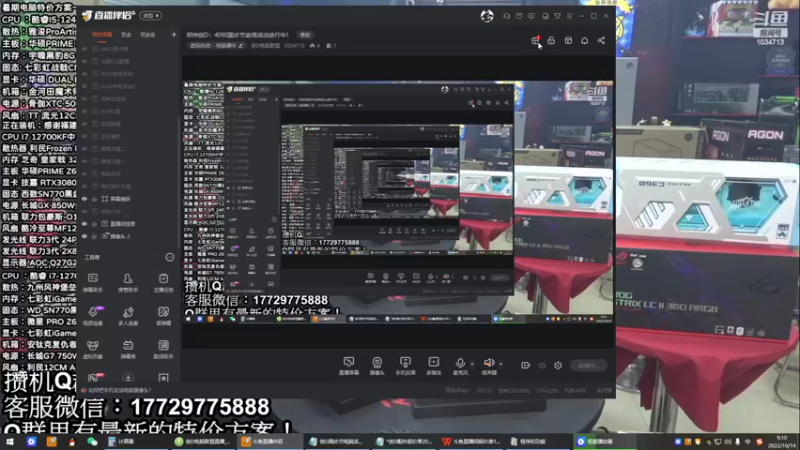Select the 屏幕捕获 source row
This screenshot has height=450, width=800.
(x=129, y=199)
